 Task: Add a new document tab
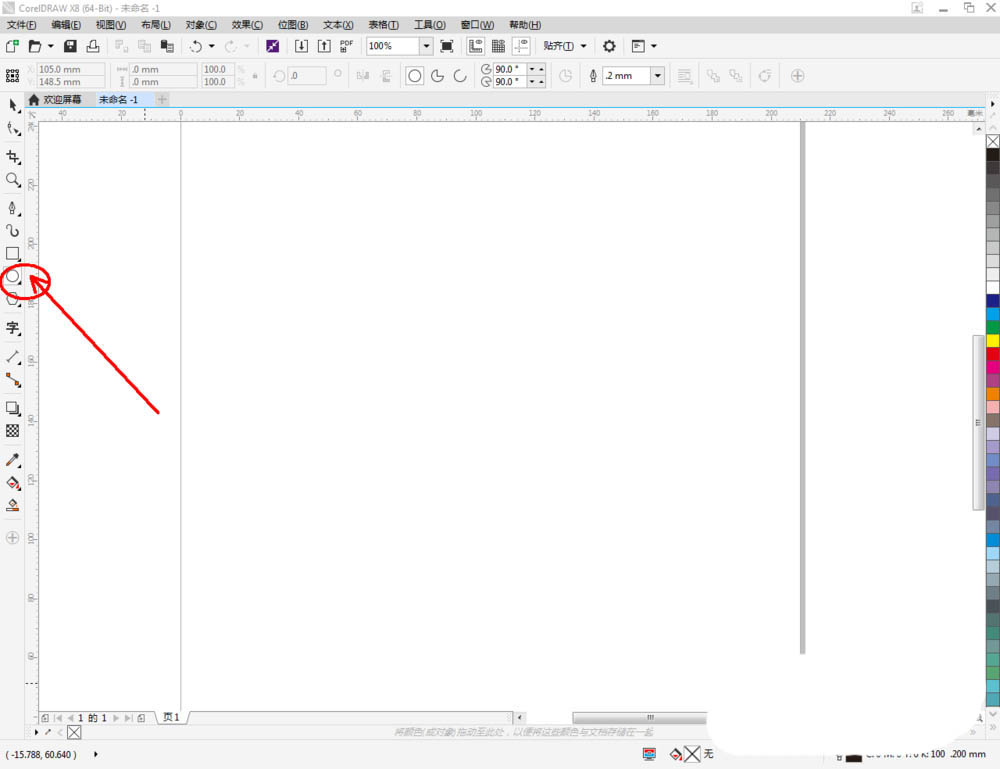tap(162, 99)
